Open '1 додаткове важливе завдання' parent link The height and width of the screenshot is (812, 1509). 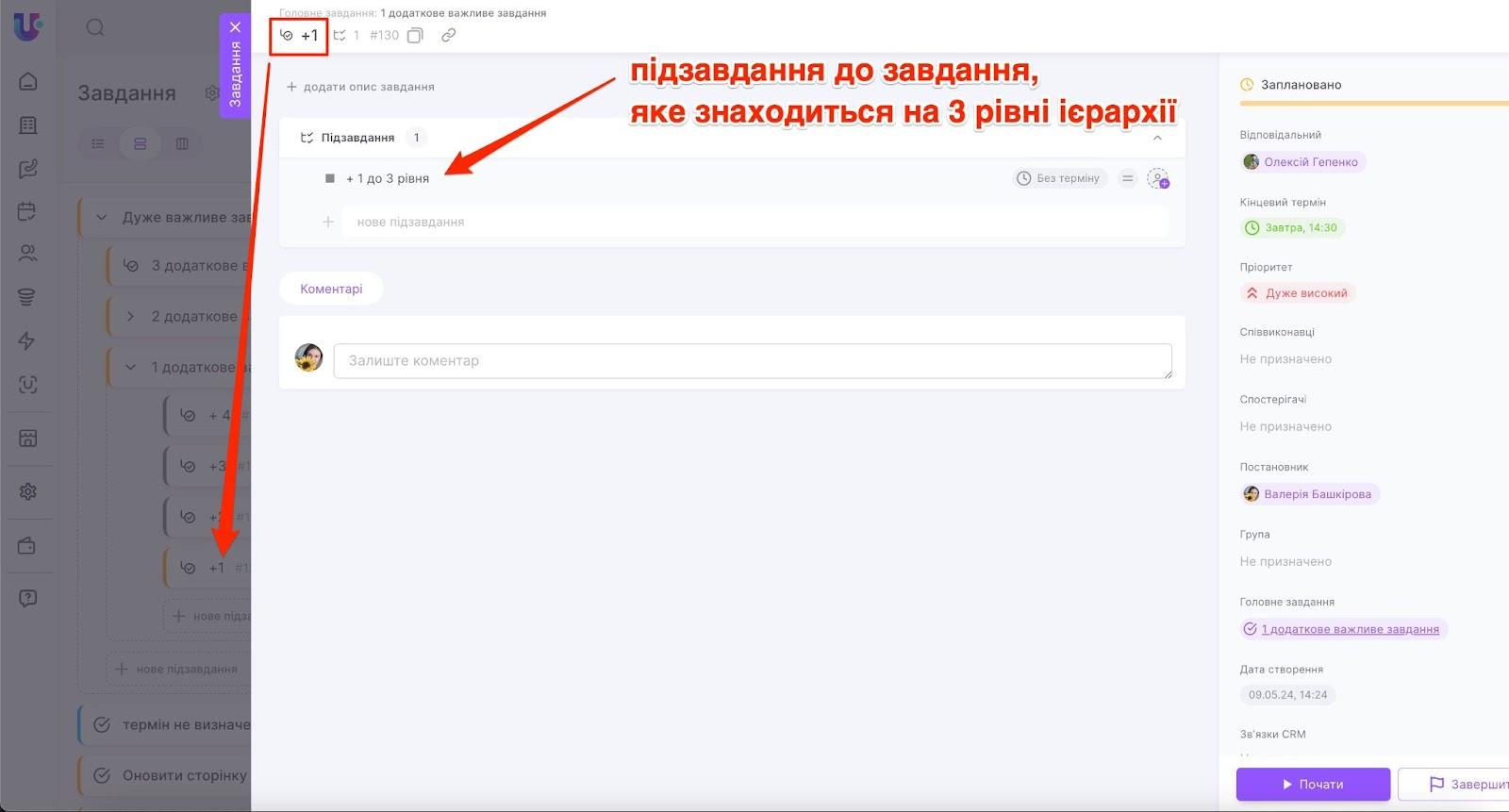1350,629
